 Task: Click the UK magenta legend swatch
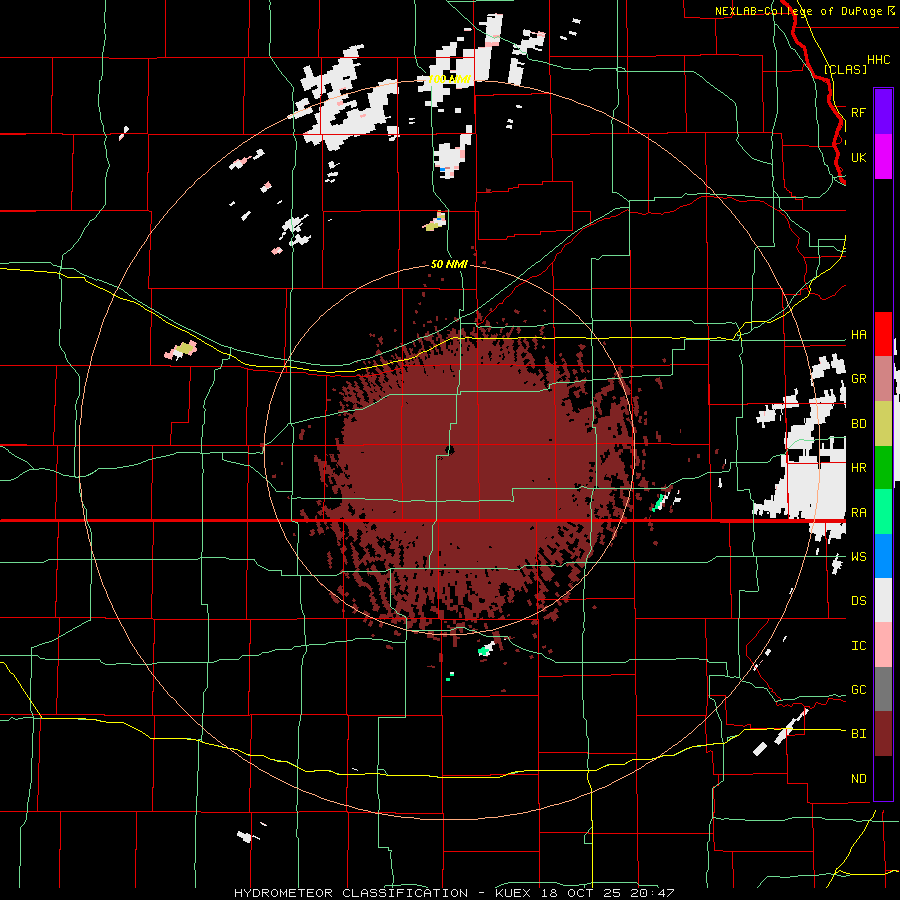click(x=883, y=157)
